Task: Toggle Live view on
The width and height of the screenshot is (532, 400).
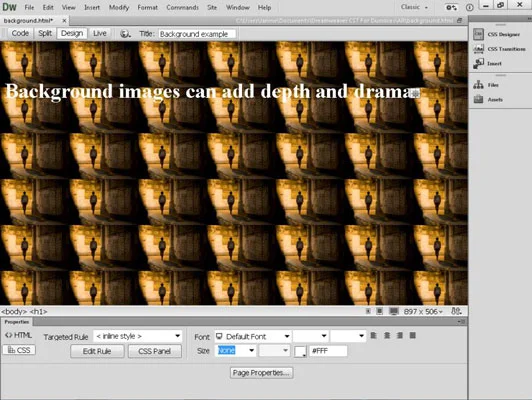Action: click(100, 33)
